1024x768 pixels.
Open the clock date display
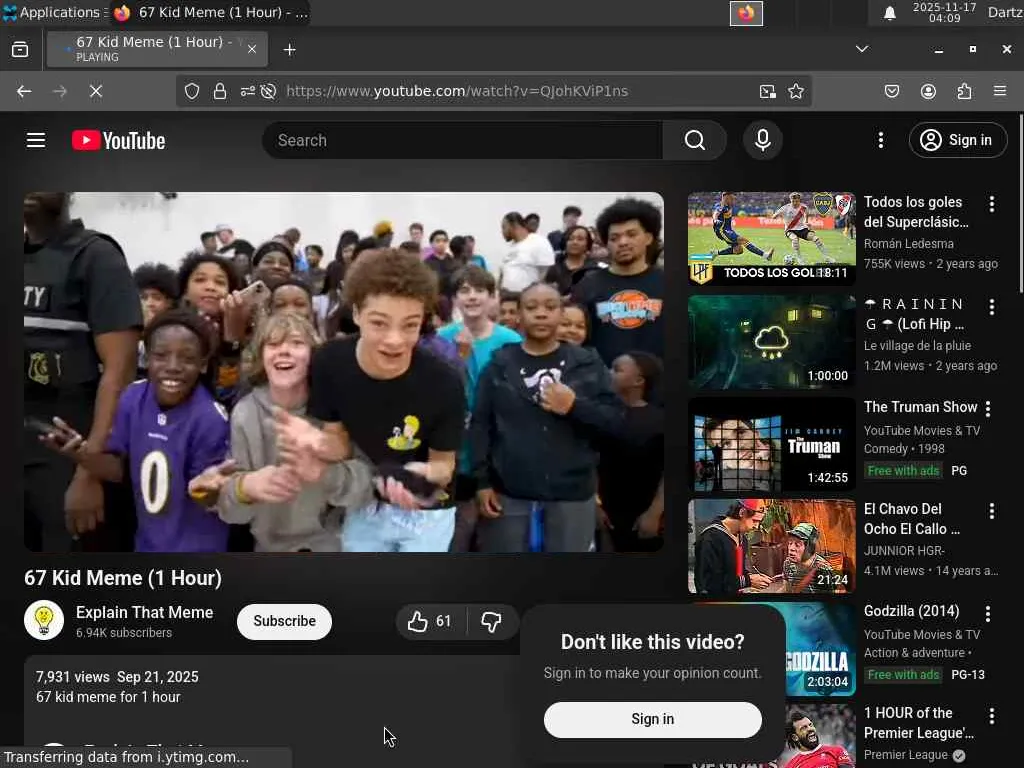pyautogui.click(x=944, y=12)
